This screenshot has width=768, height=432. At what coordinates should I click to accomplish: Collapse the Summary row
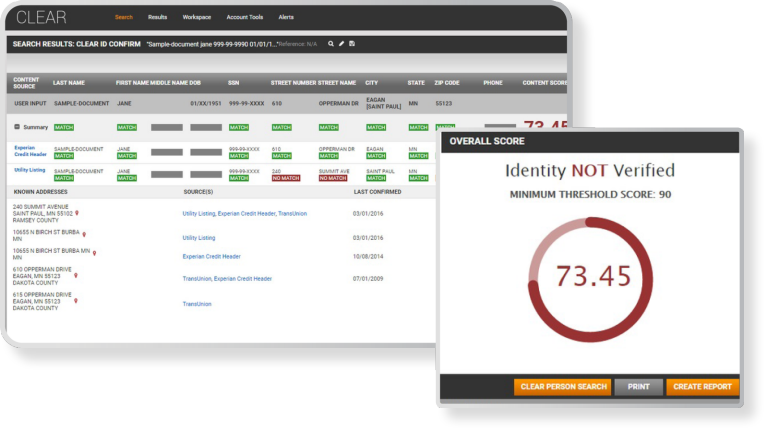(x=16, y=127)
